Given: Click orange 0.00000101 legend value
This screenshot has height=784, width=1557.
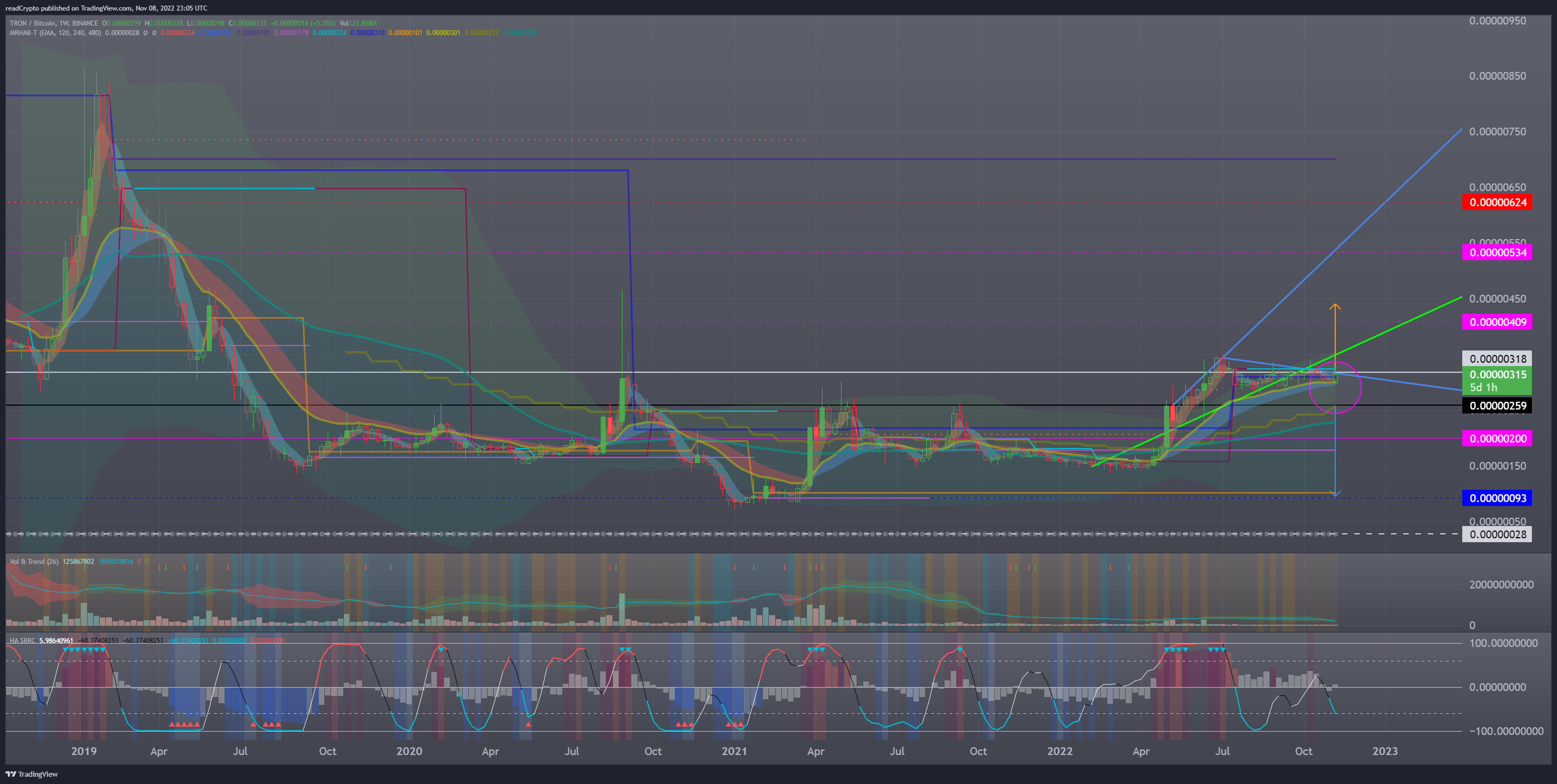Looking at the screenshot, I should tap(405, 33).
